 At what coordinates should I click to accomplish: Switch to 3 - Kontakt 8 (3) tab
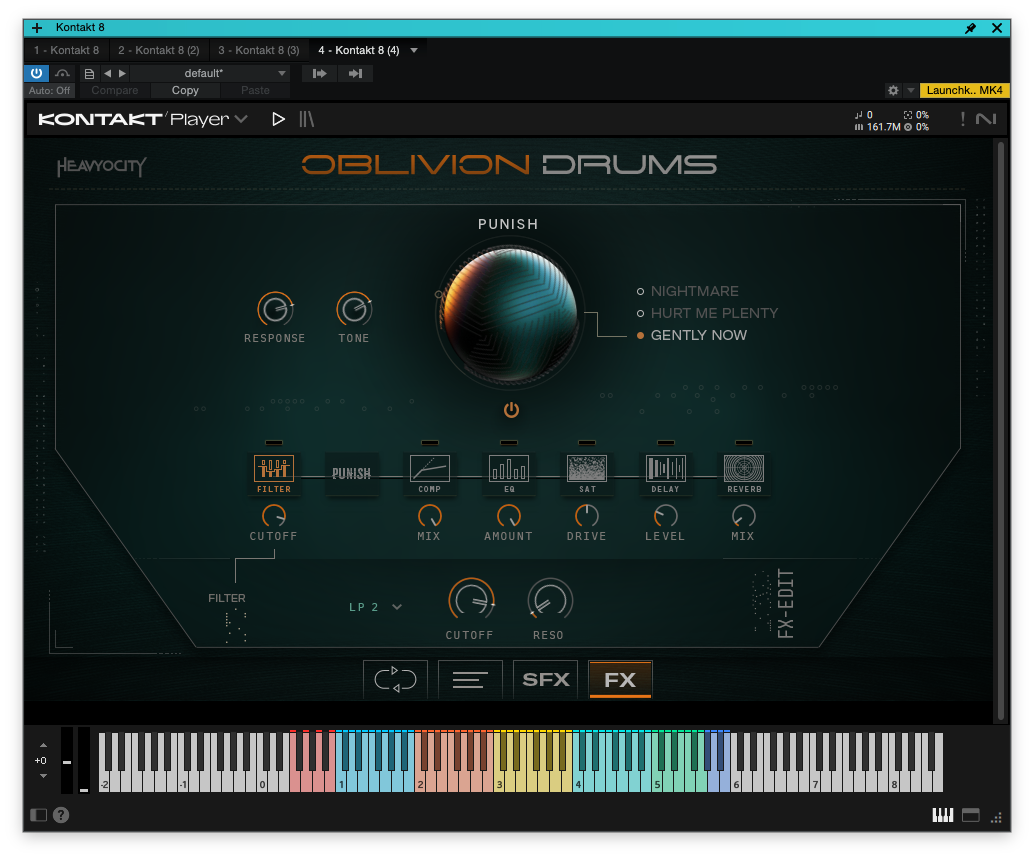coord(258,51)
